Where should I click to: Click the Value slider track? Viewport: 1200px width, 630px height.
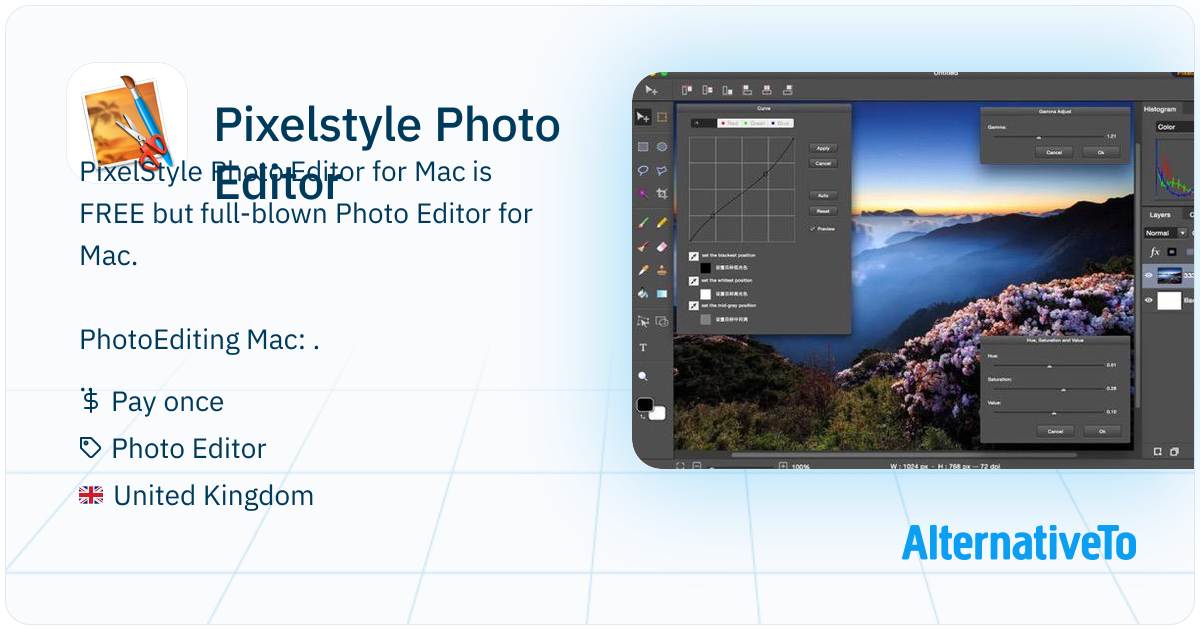coord(1047,413)
